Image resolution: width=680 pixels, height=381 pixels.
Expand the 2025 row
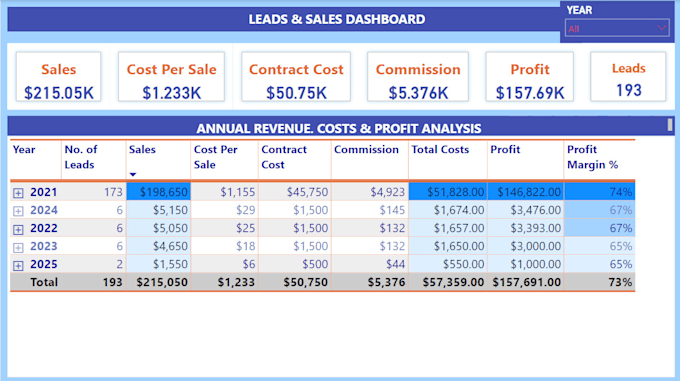click(18, 265)
